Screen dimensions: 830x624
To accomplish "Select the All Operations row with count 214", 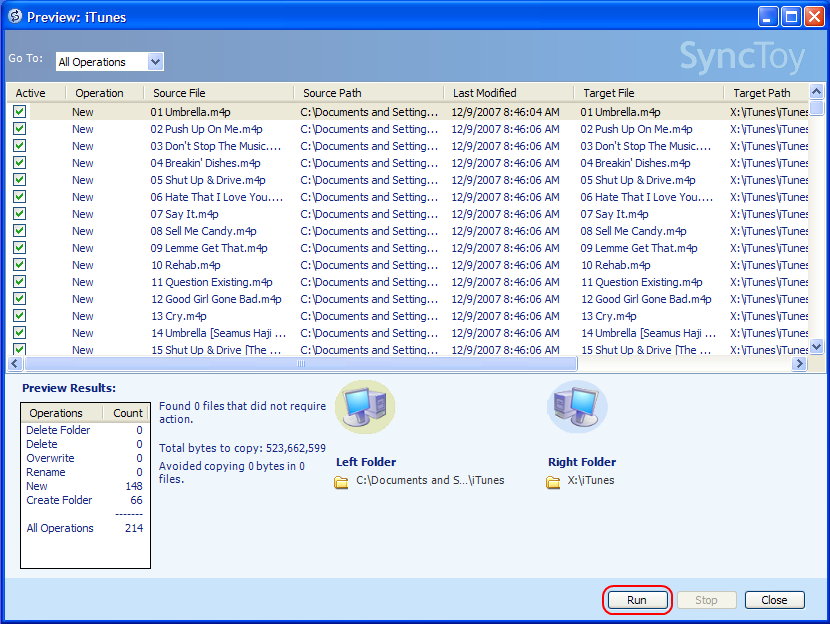I will [x=85, y=528].
